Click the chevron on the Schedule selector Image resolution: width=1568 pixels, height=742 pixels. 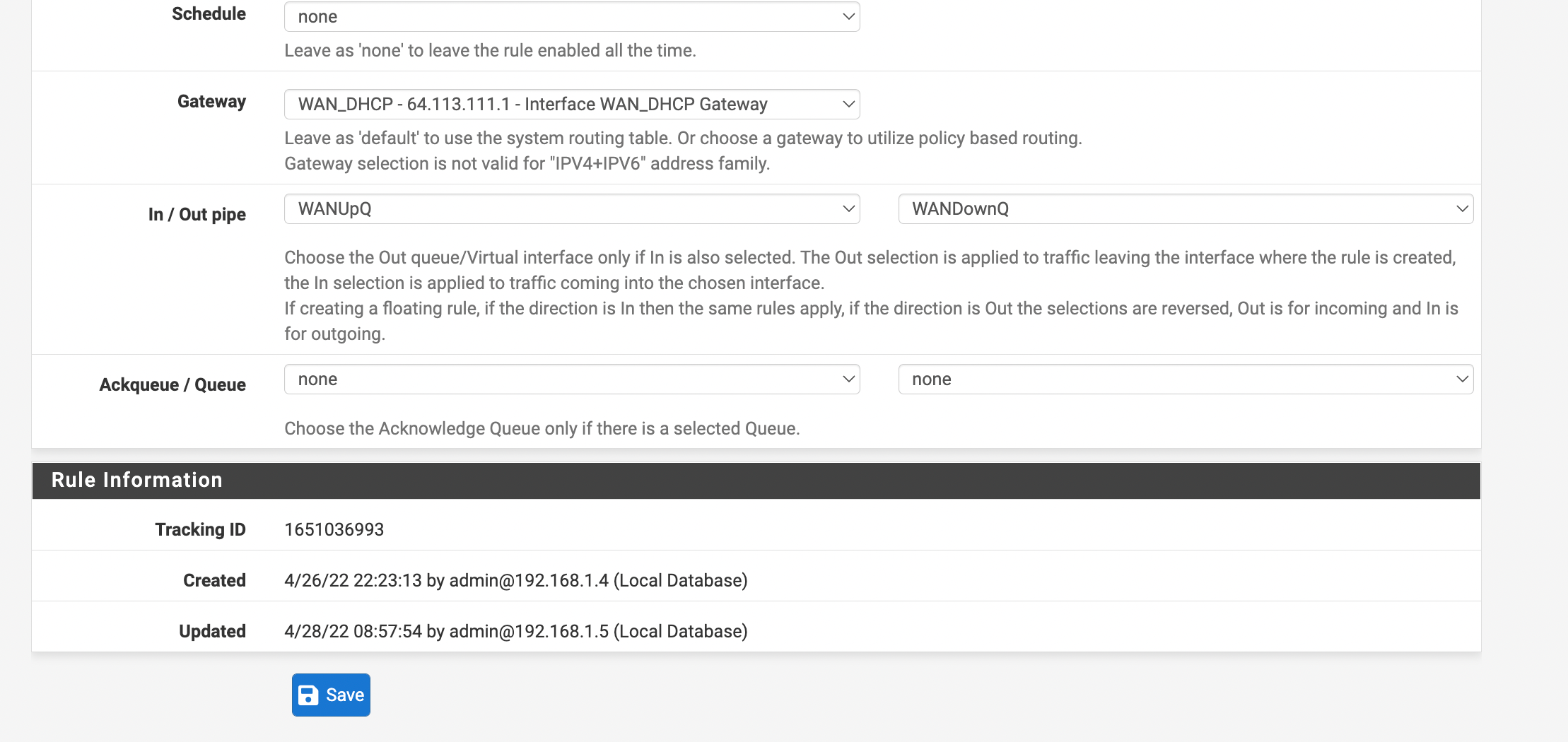click(x=847, y=16)
